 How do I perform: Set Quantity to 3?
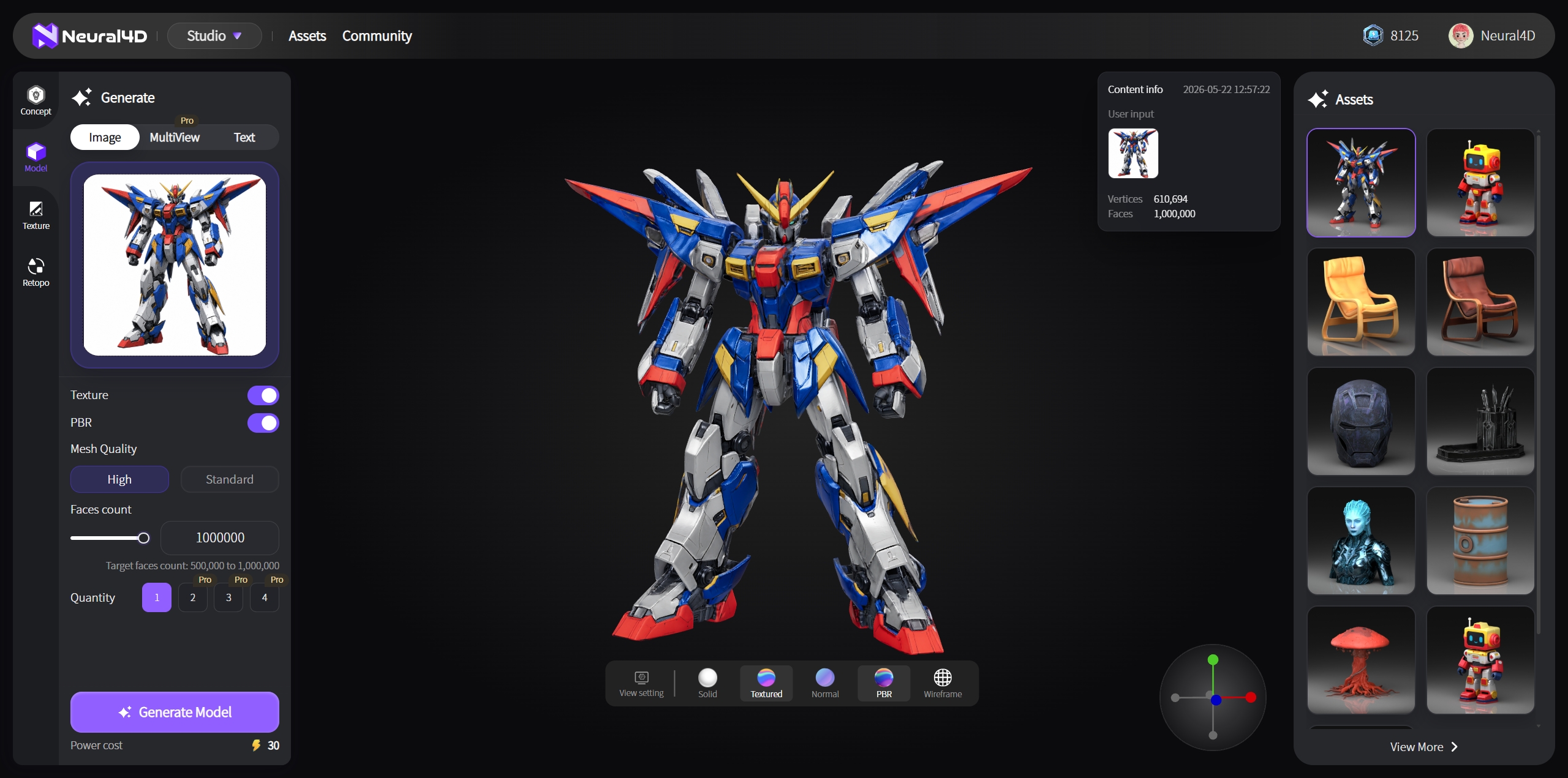pos(228,597)
